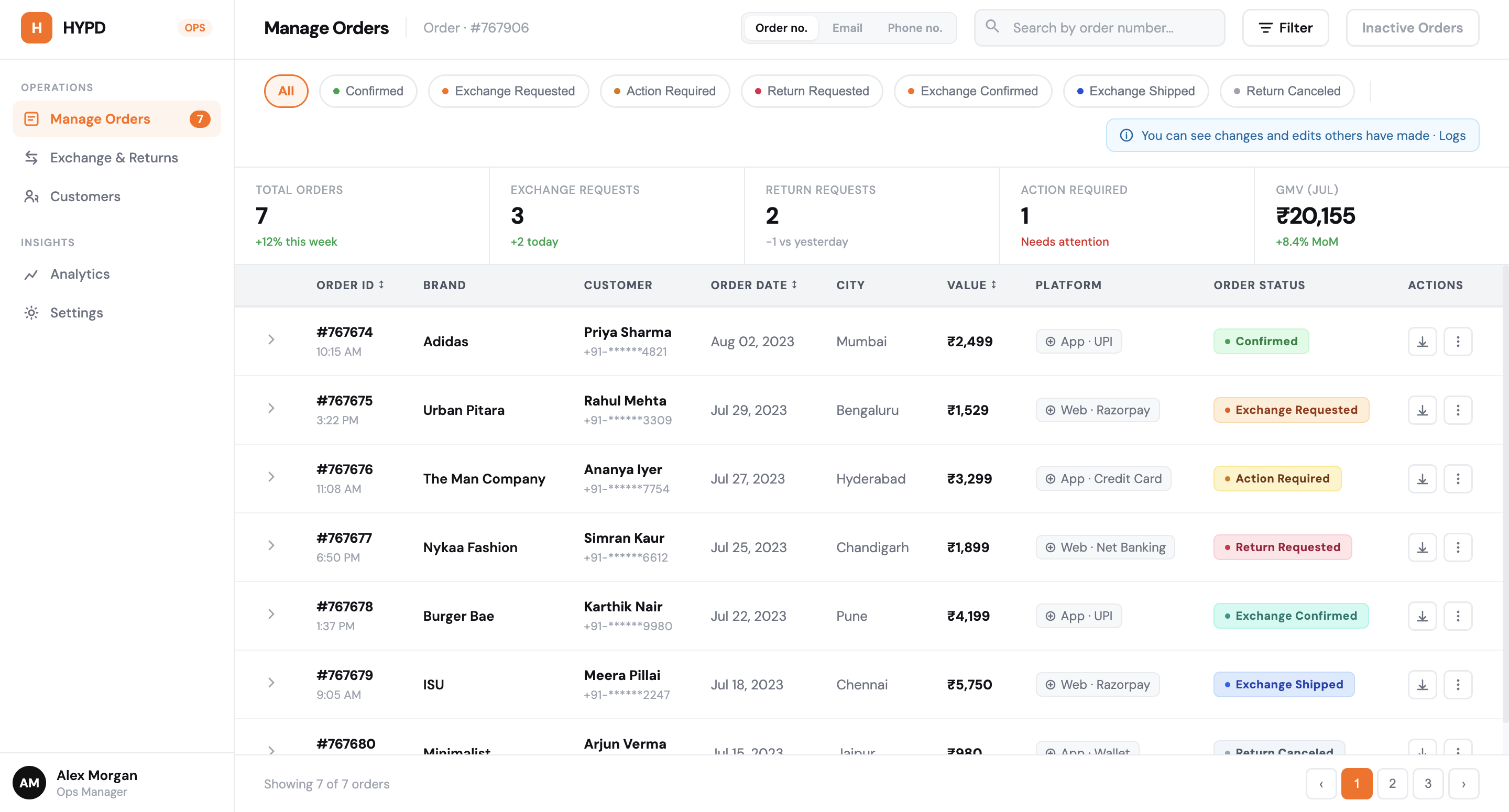Click the Exchange & Returns arrows icon

[x=31, y=158]
